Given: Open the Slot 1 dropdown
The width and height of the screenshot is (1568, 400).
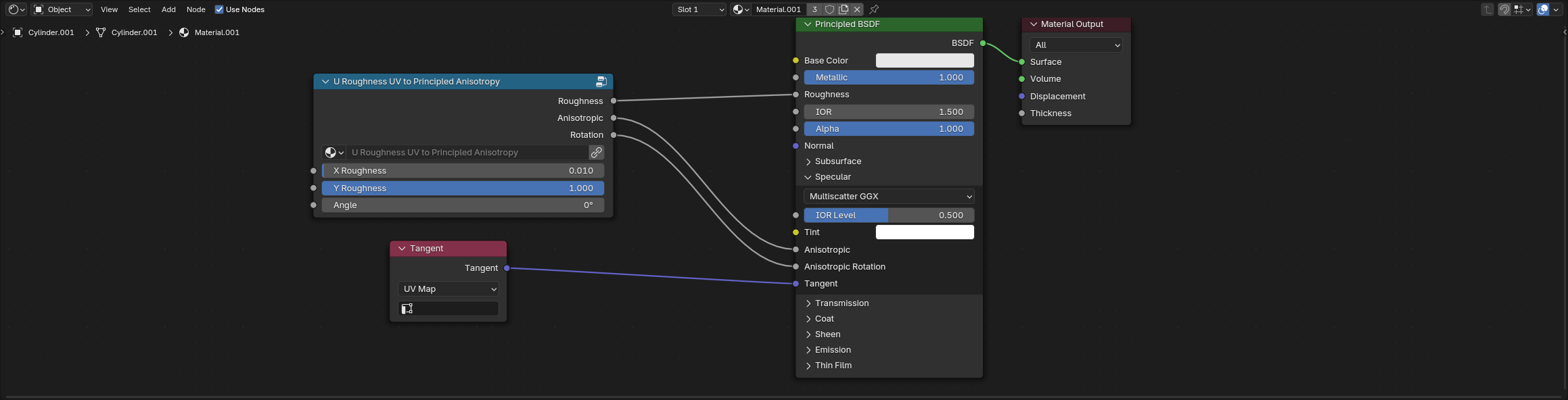Looking at the screenshot, I should [x=699, y=9].
